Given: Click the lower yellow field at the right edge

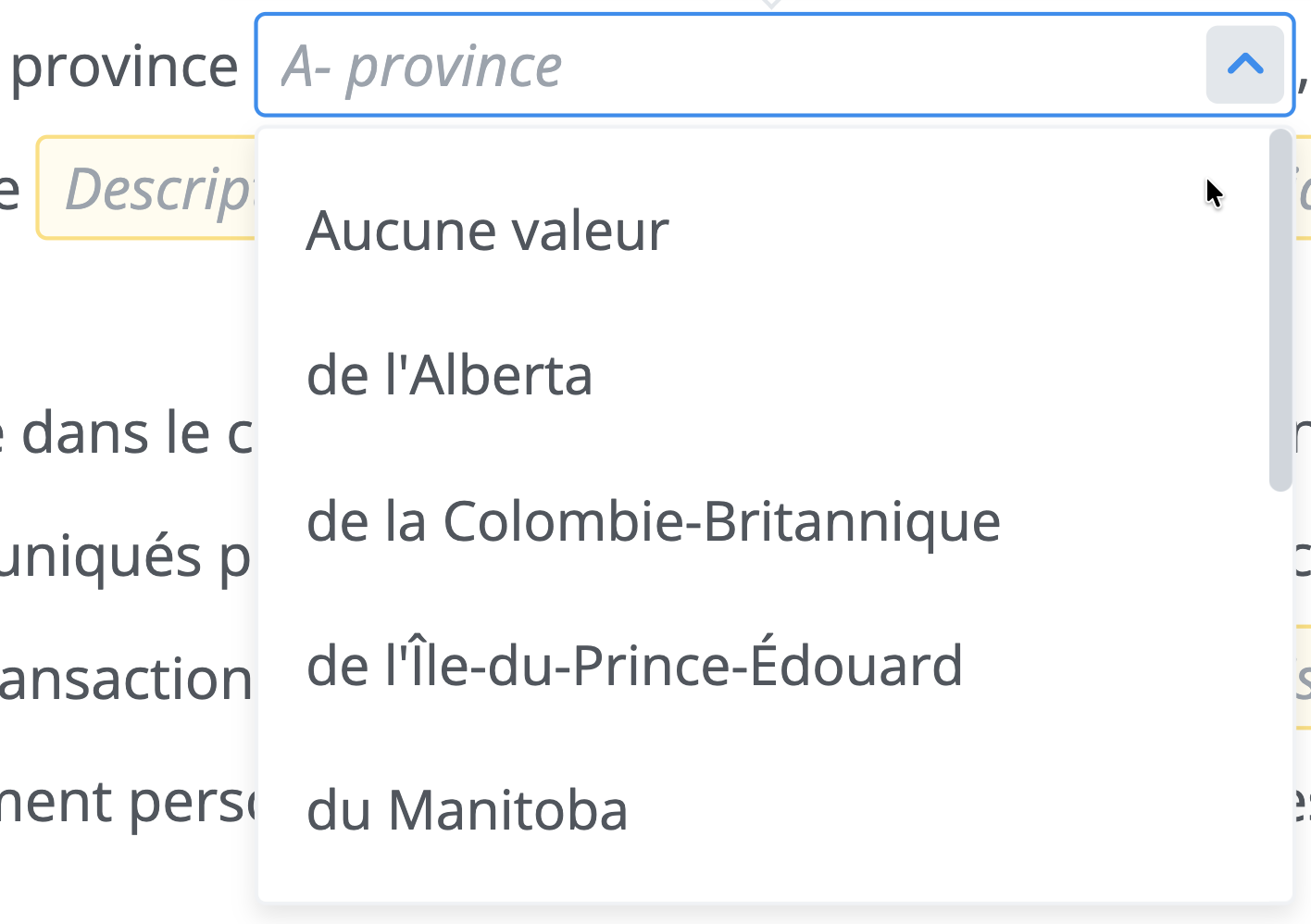Looking at the screenshot, I should click(x=1302, y=678).
